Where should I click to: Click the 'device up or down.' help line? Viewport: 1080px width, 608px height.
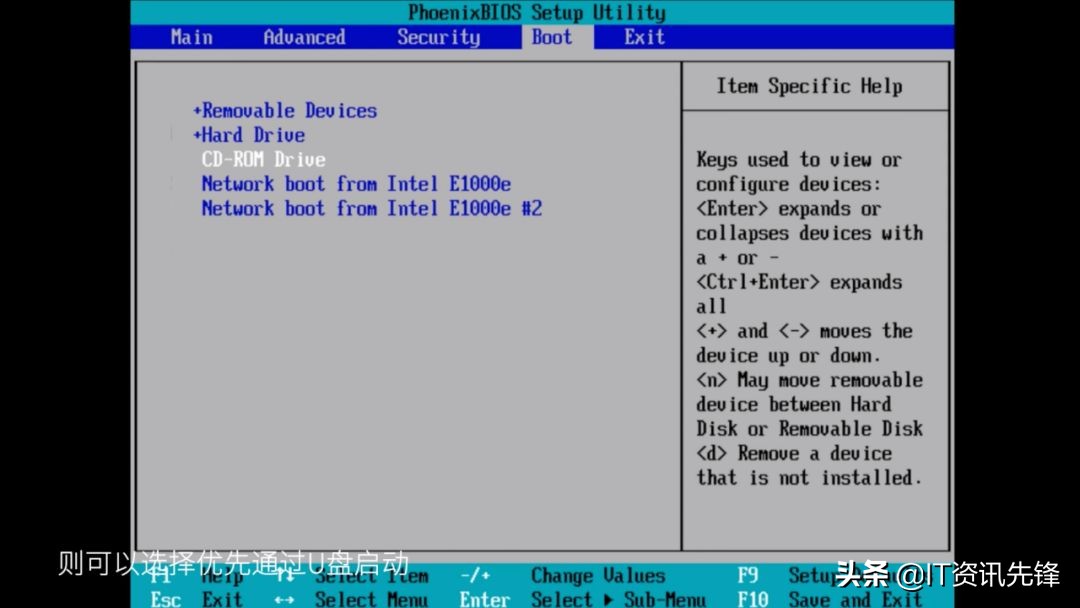coord(788,356)
